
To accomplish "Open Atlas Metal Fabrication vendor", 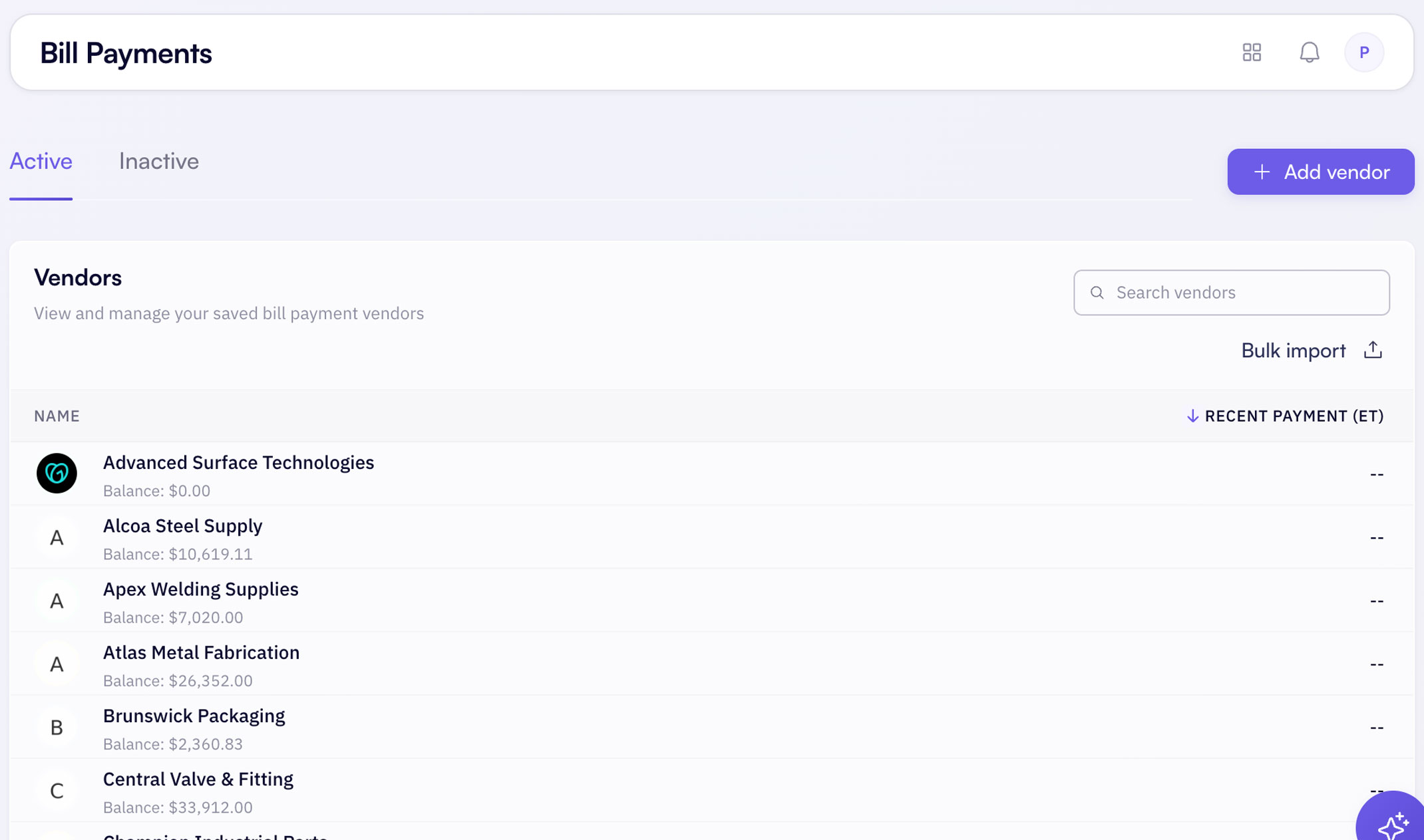I will coord(711,664).
